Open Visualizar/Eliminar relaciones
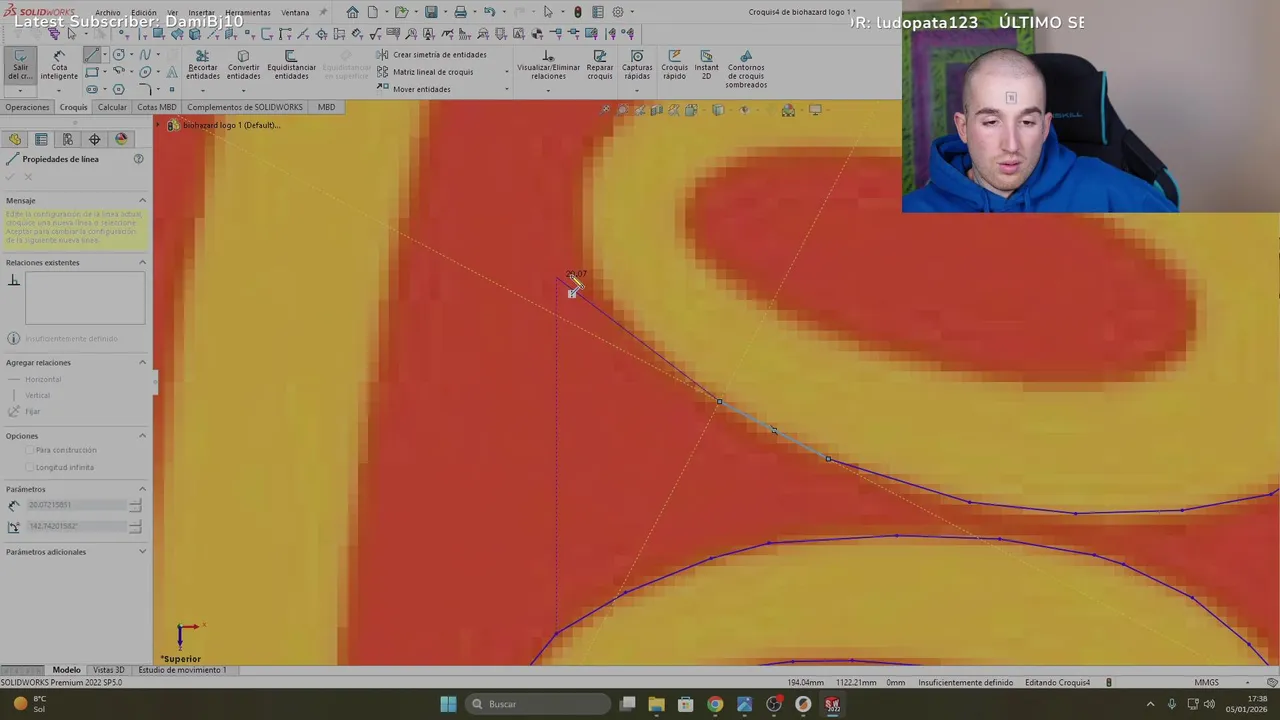This screenshot has height=720, width=1280. click(548, 64)
